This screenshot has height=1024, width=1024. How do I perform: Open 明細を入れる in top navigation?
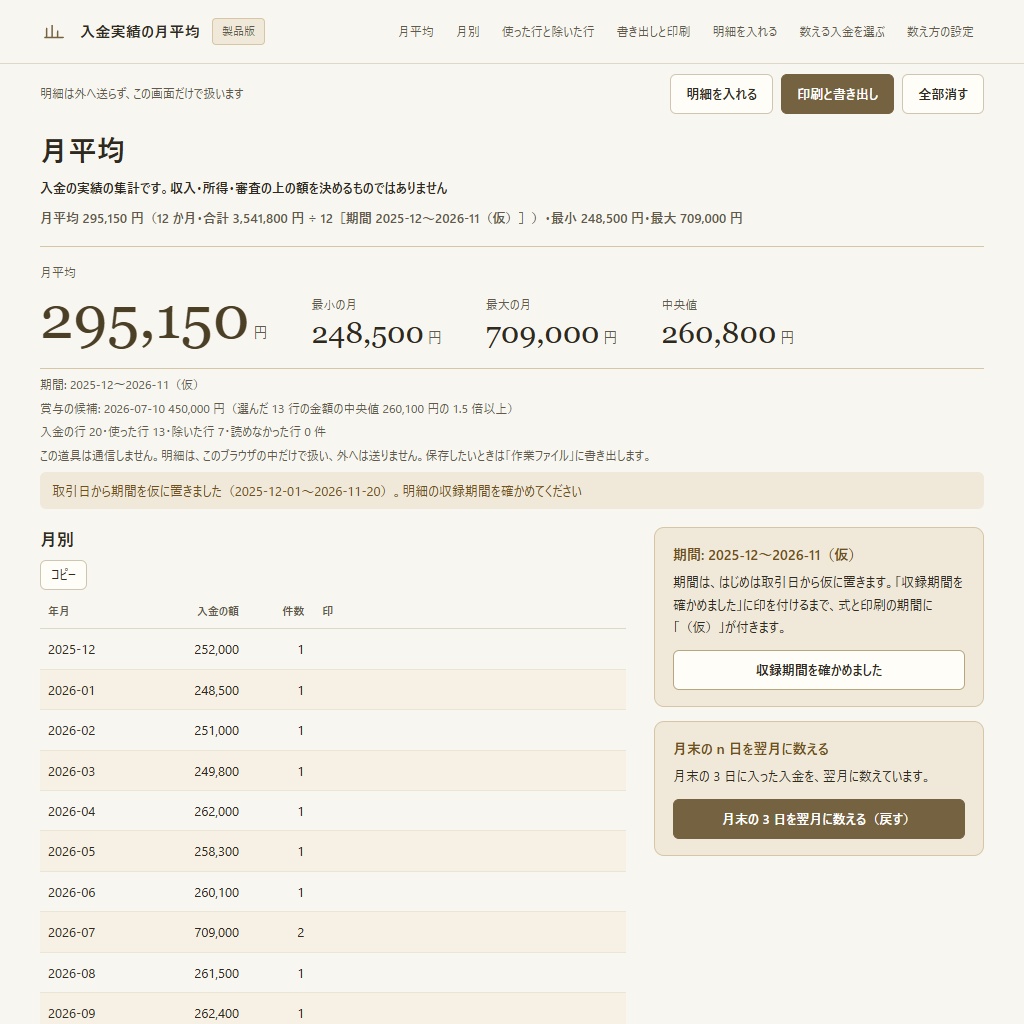click(x=744, y=31)
